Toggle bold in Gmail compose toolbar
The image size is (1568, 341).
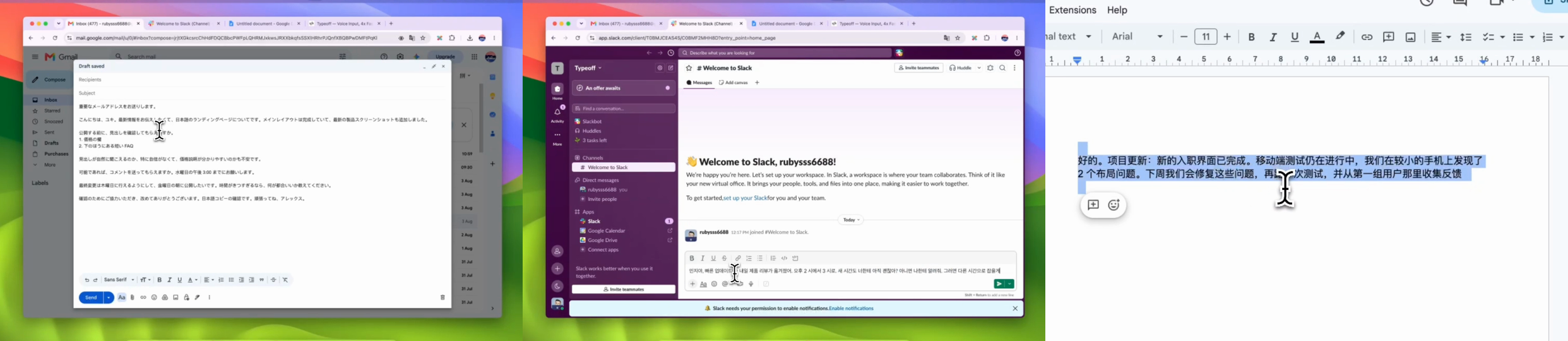[160, 280]
